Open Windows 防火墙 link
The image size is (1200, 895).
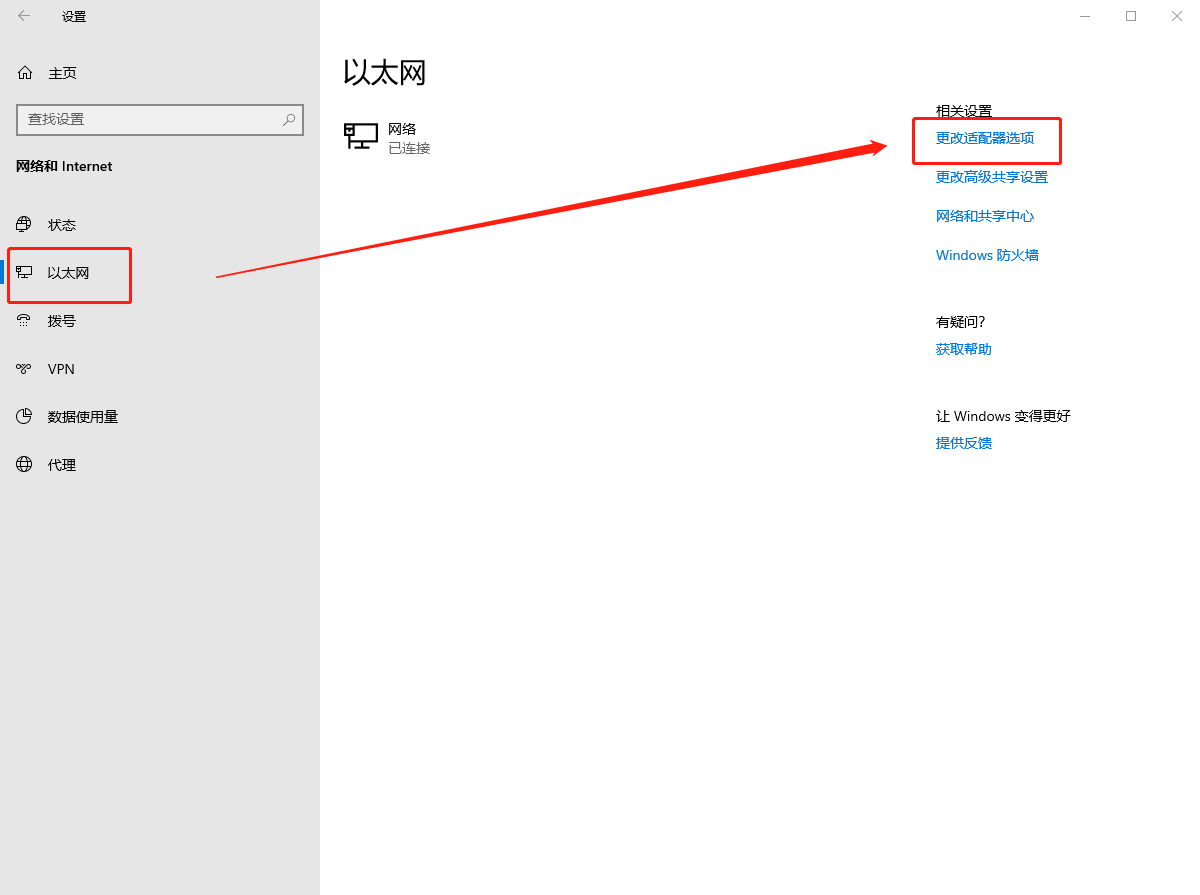click(987, 255)
